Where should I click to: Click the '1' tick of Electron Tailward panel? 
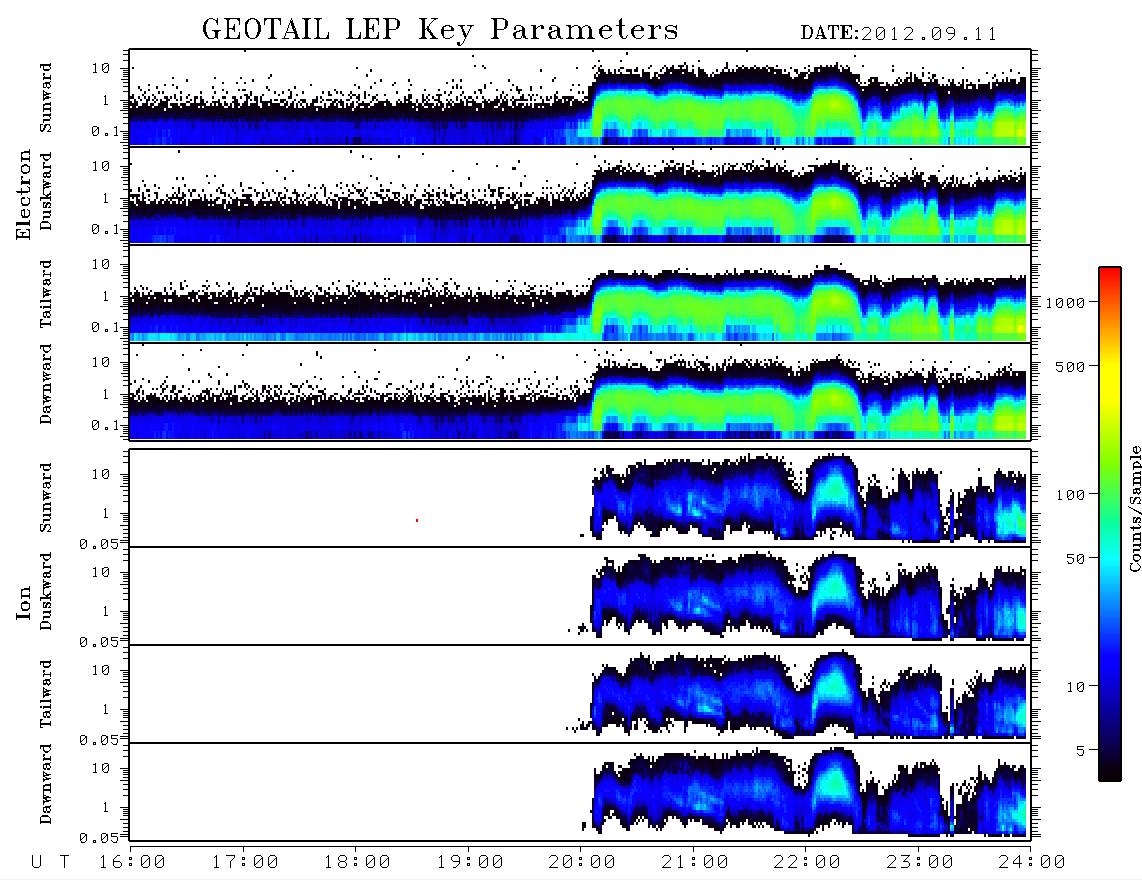[105, 296]
